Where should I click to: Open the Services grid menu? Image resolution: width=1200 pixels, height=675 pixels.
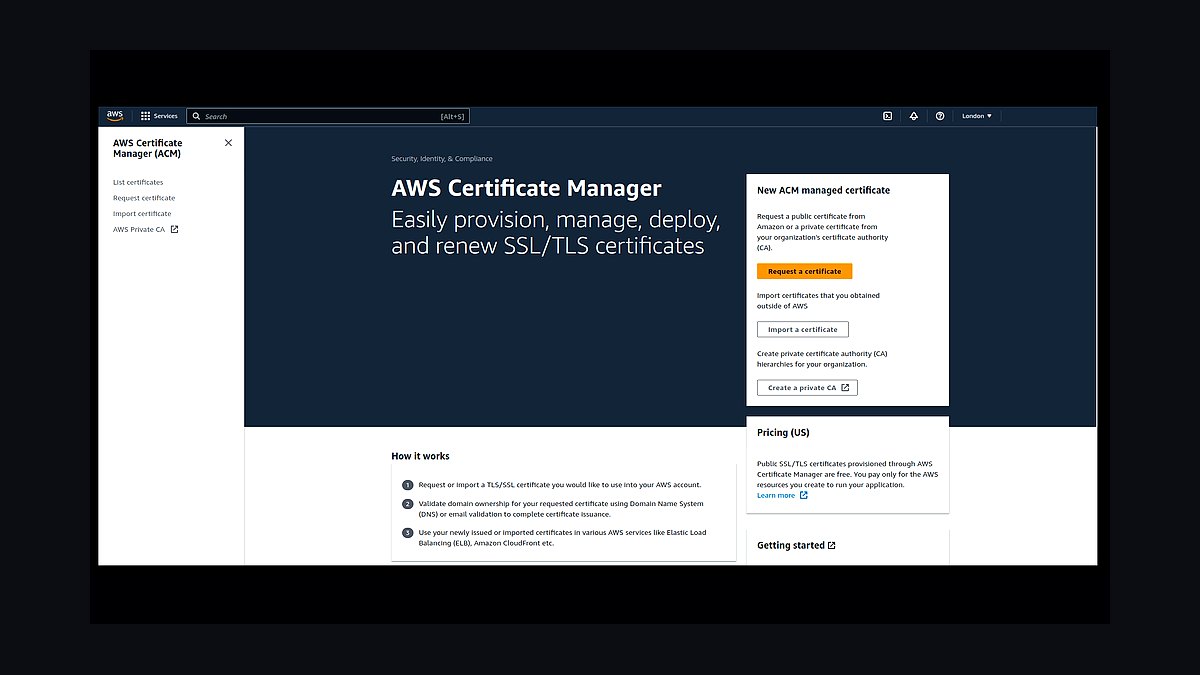pyautogui.click(x=159, y=116)
